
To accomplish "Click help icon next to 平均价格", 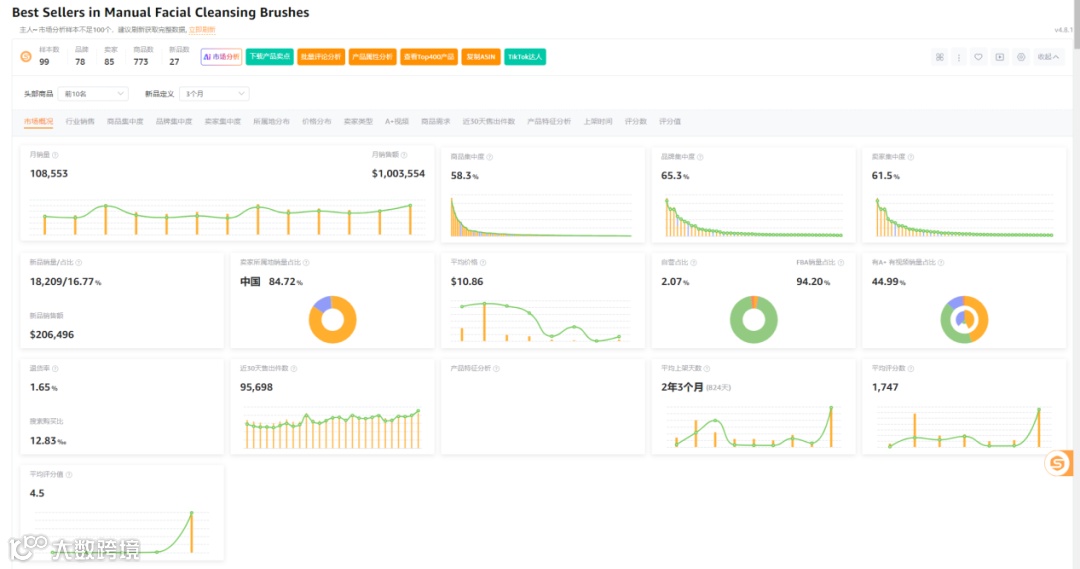I will point(483,262).
